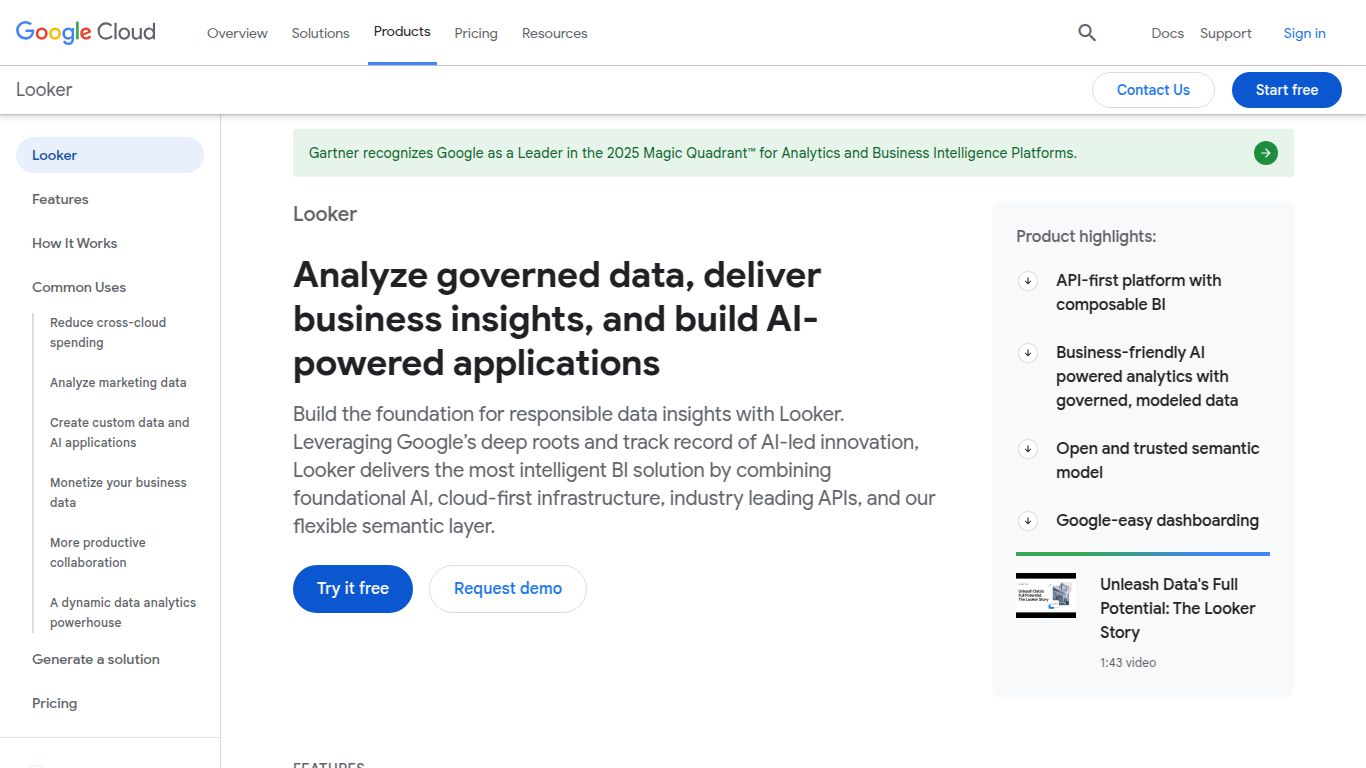
Task: Click Sign in
Action: tap(1304, 32)
